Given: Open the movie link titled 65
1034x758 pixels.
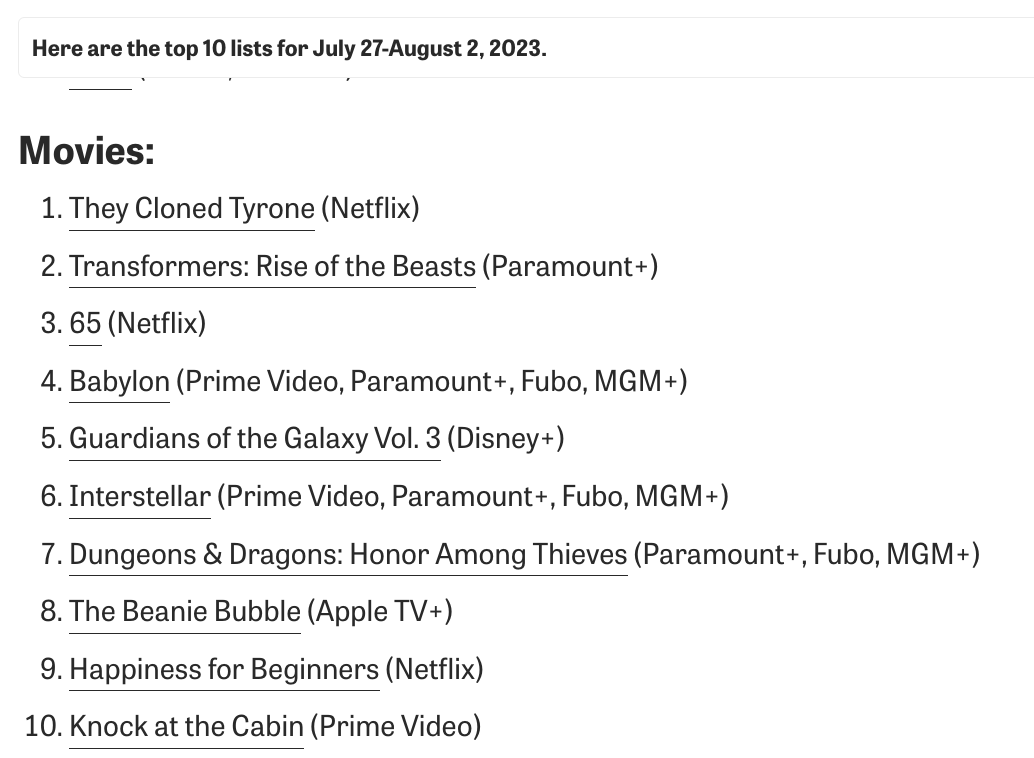Looking at the screenshot, I should click(x=85, y=324).
